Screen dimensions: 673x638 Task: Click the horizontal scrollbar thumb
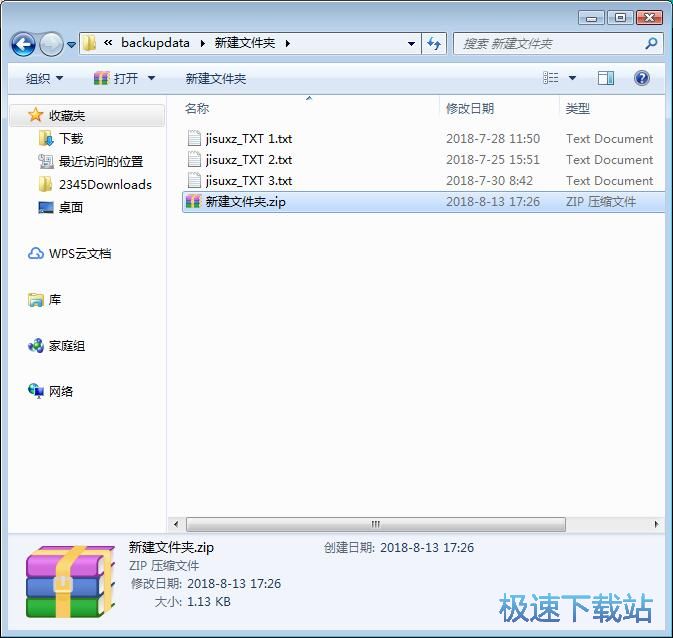coord(376,524)
